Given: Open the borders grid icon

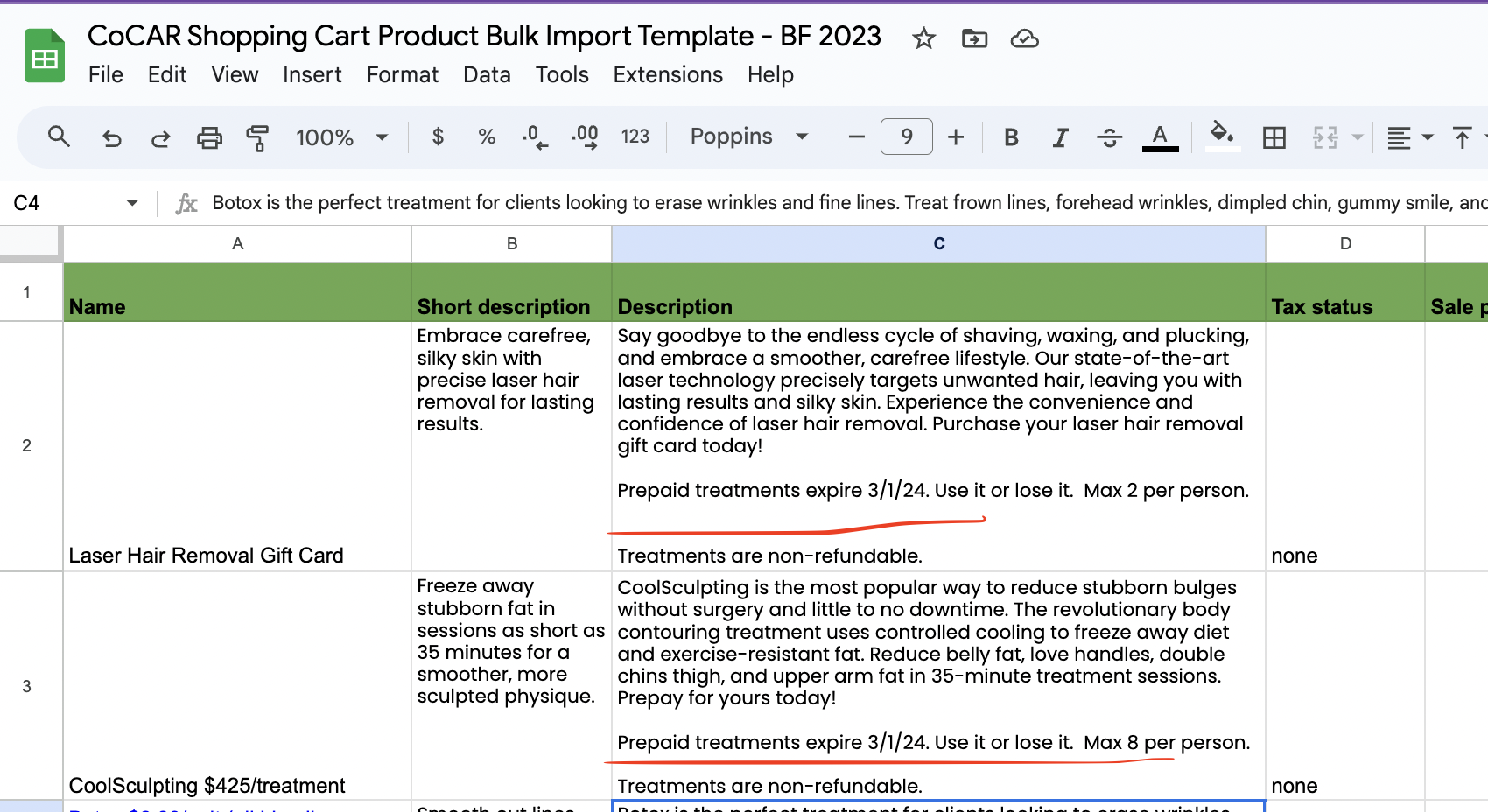Looking at the screenshot, I should [x=1274, y=137].
